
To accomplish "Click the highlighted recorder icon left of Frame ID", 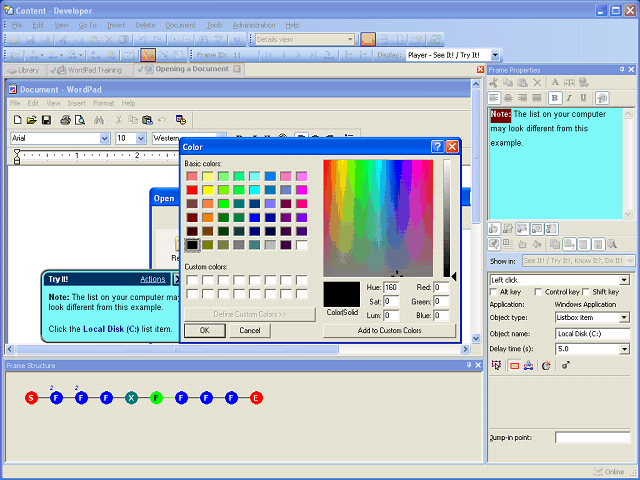I will click(x=148, y=55).
